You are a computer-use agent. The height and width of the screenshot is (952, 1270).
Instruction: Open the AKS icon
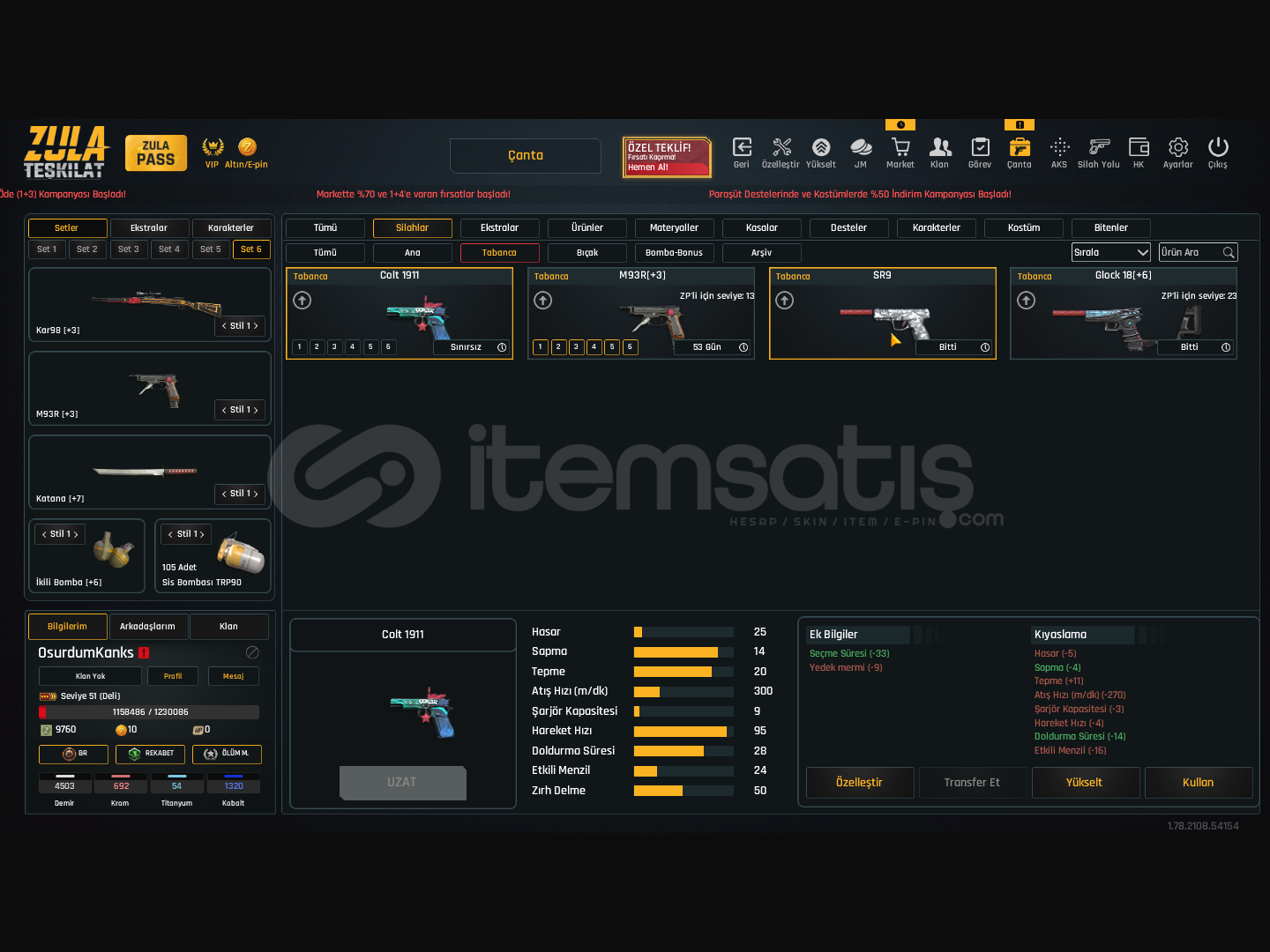tap(1059, 147)
